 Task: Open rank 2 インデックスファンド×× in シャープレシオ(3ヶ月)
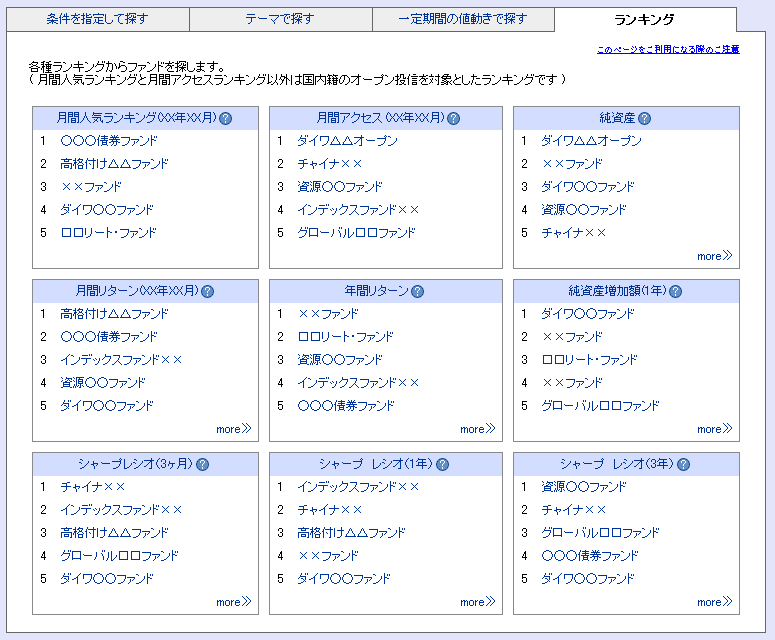(121, 510)
